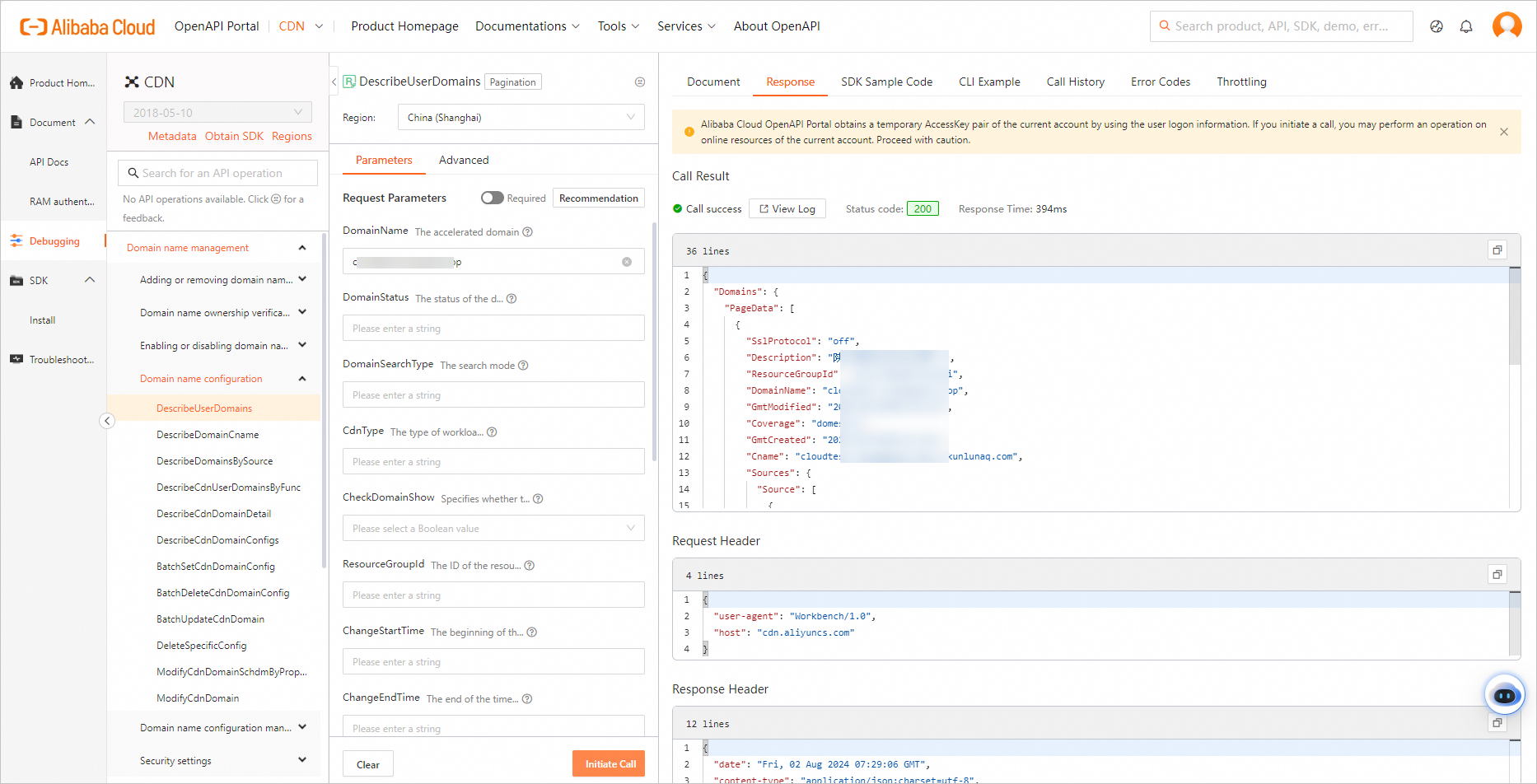Open the Documentations dropdown menu
Viewport: 1537px width, 784px height.
tap(528, 26)
